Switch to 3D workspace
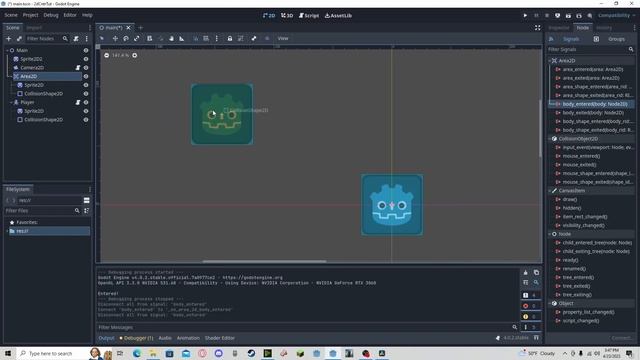 [x=287, y=16]
